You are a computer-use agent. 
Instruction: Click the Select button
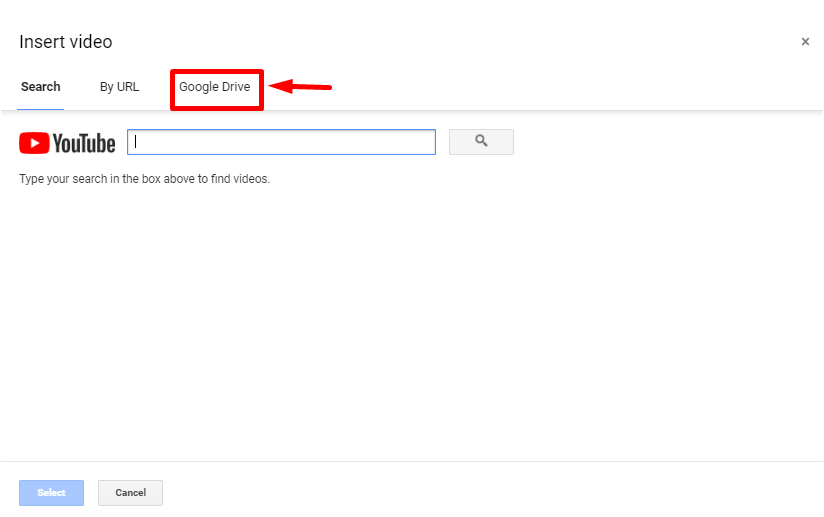(x=52, y=492)
